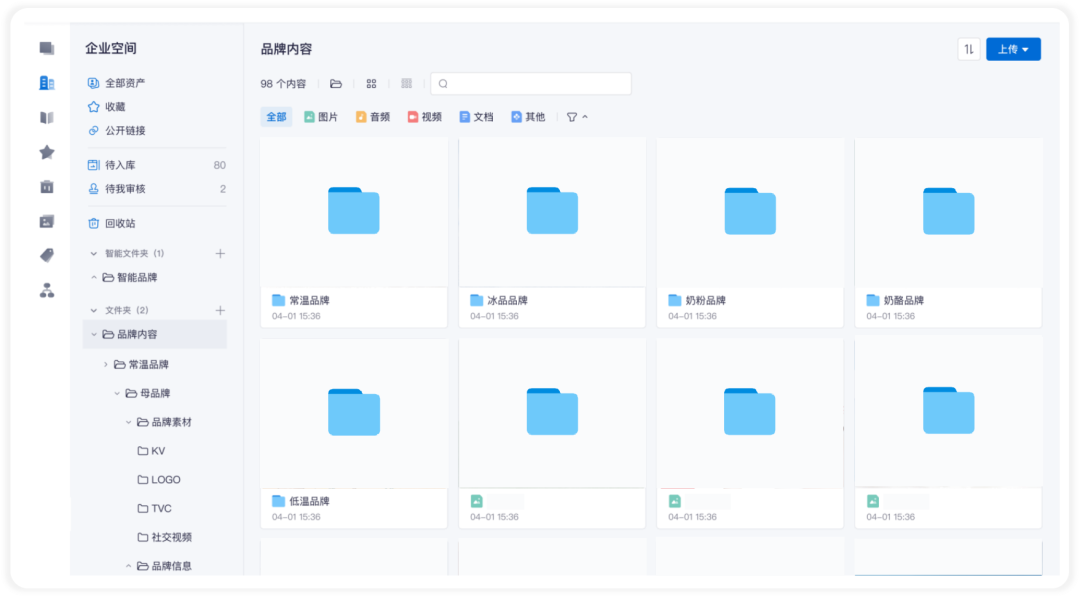Screen dimensions: 1080x597
Task: Expand the 常温品牌 tree folder
Action: coord(105,364)
